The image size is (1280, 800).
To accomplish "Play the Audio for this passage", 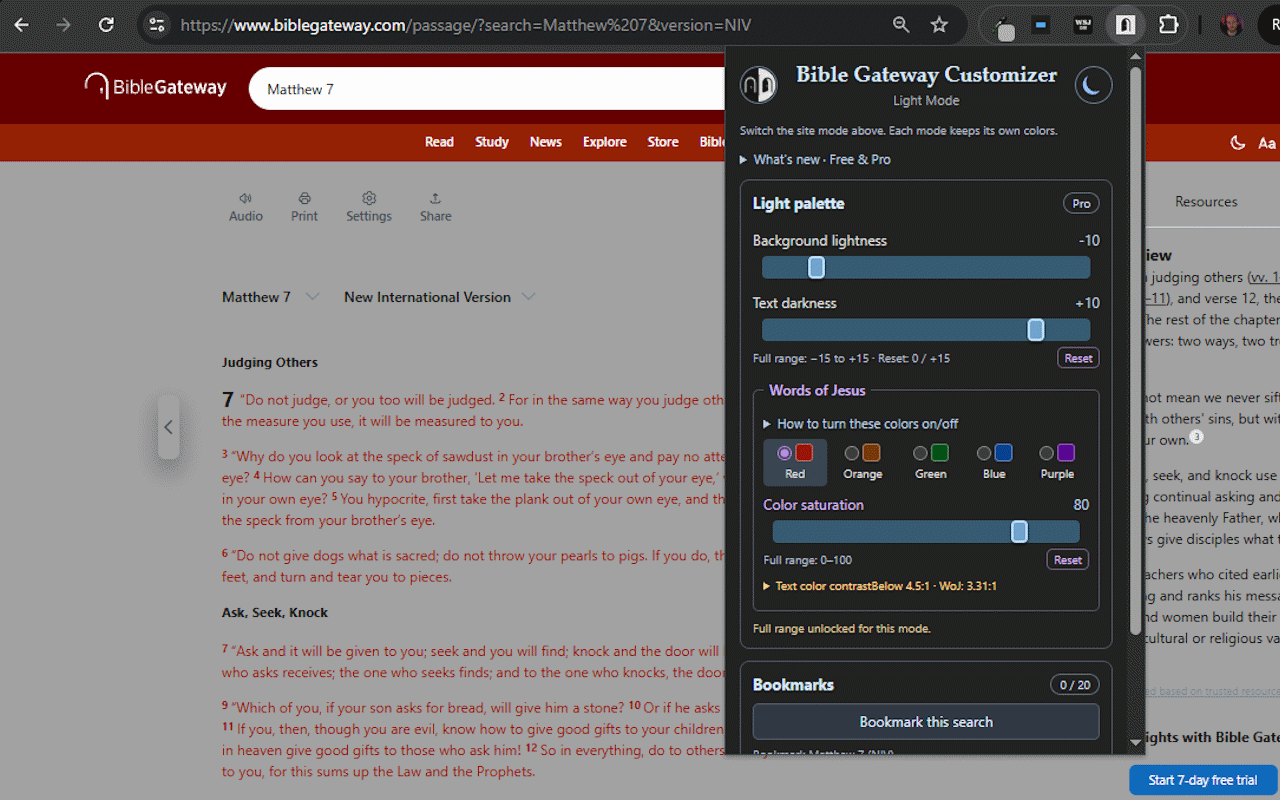I will [x=246, y=207].
